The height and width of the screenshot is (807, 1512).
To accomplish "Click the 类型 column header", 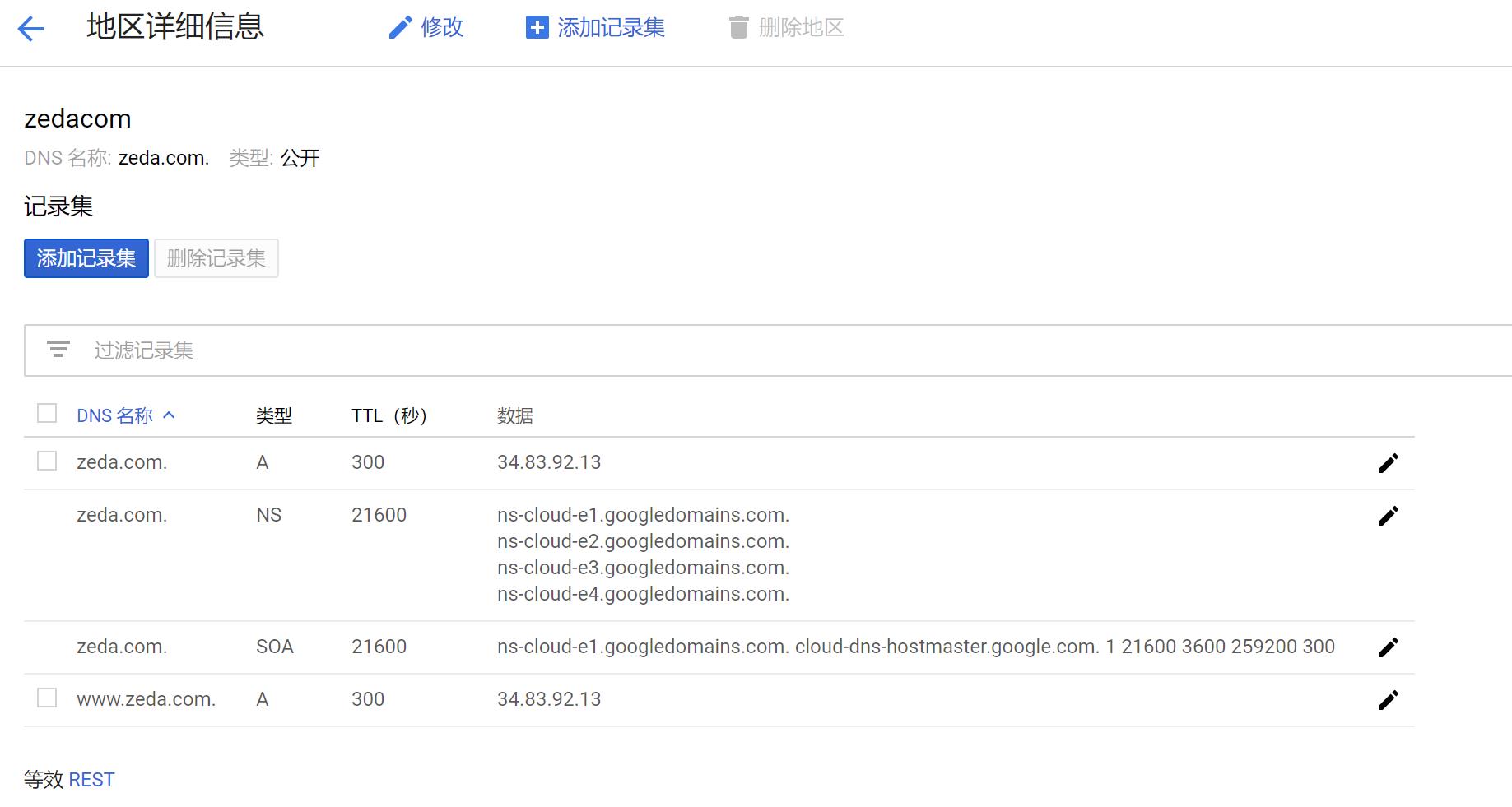I will click(x=273, y=416).
